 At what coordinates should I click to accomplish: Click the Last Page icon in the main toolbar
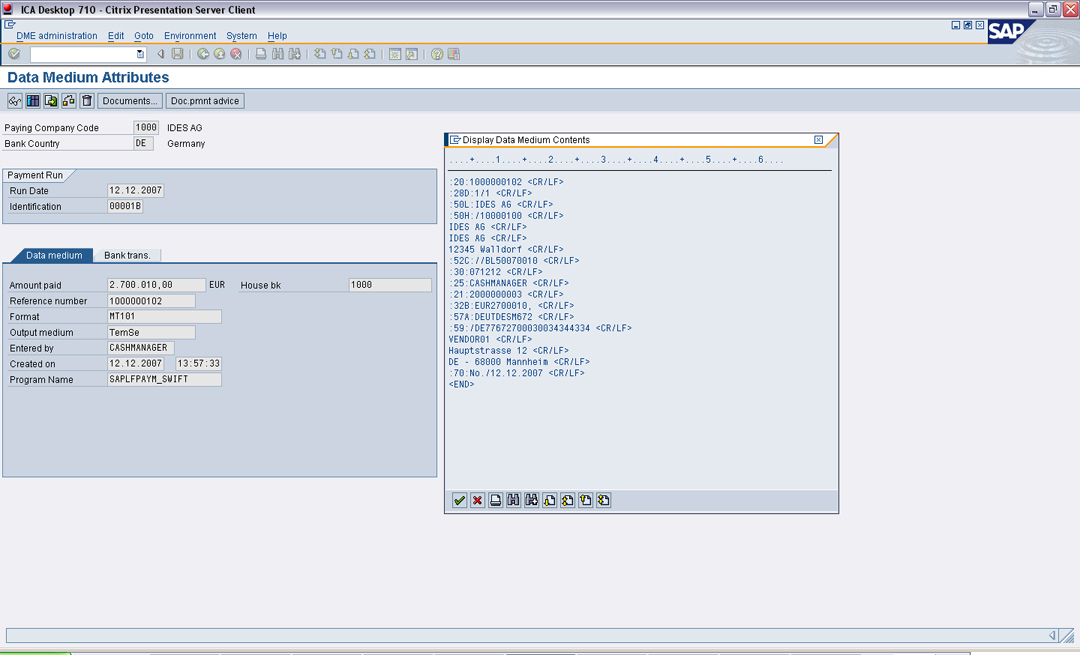[370, 54]
